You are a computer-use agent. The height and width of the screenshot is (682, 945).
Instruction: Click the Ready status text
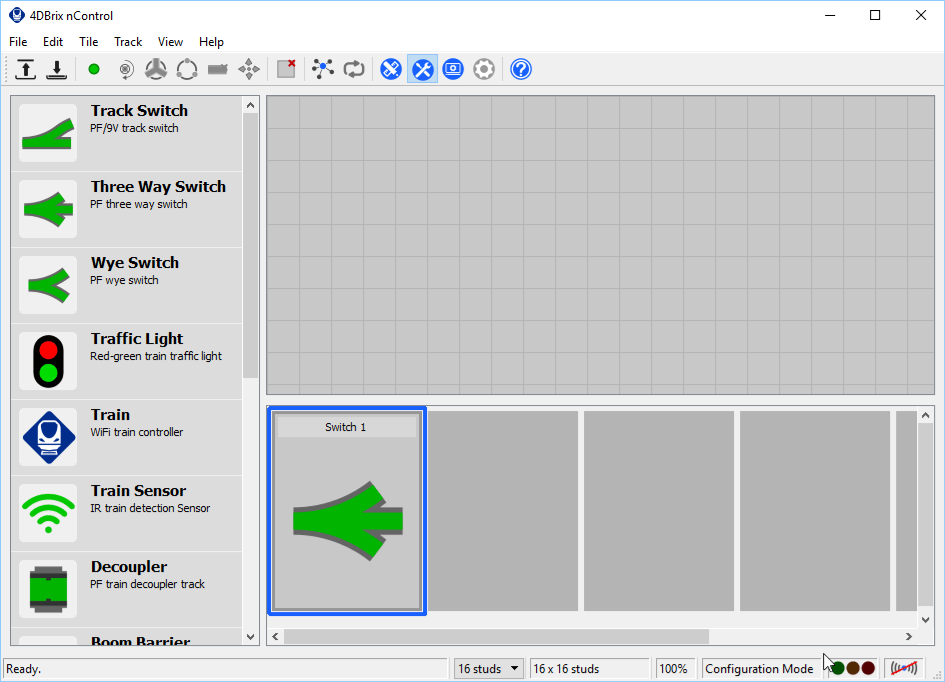pyautogui.click(x=23, y=669)
